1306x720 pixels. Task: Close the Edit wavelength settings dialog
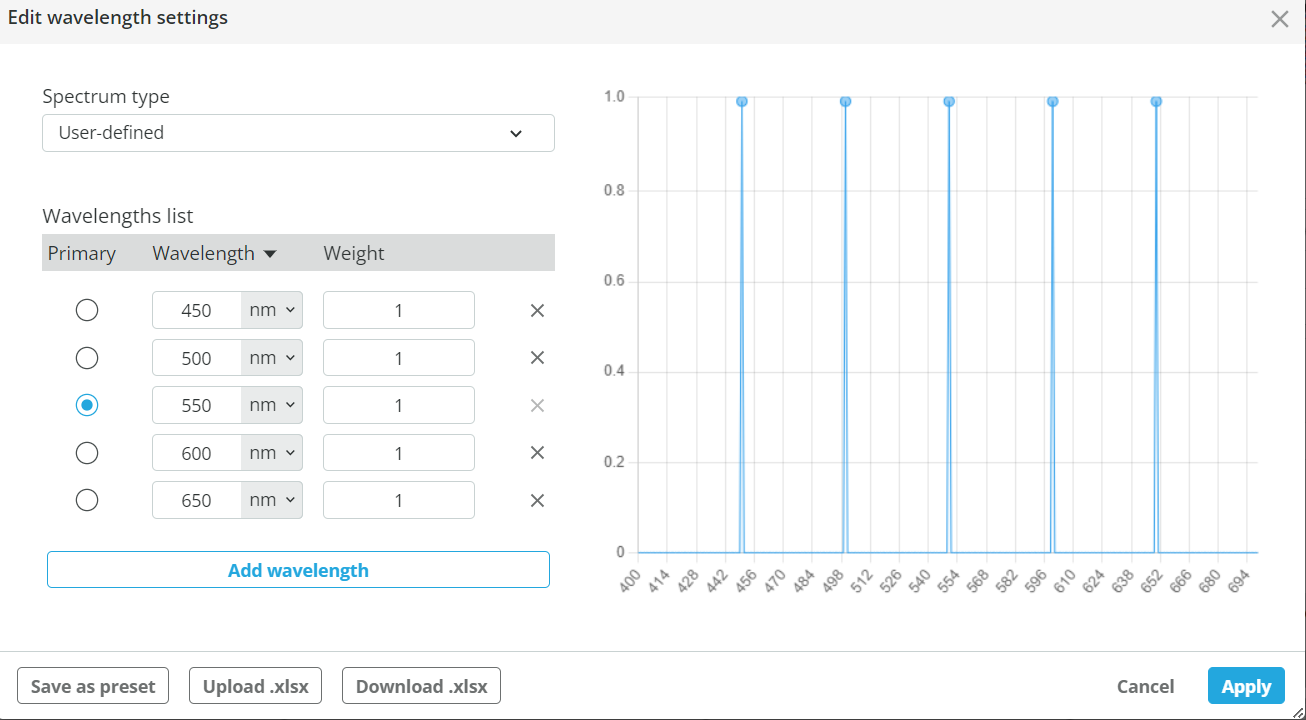1279,19
